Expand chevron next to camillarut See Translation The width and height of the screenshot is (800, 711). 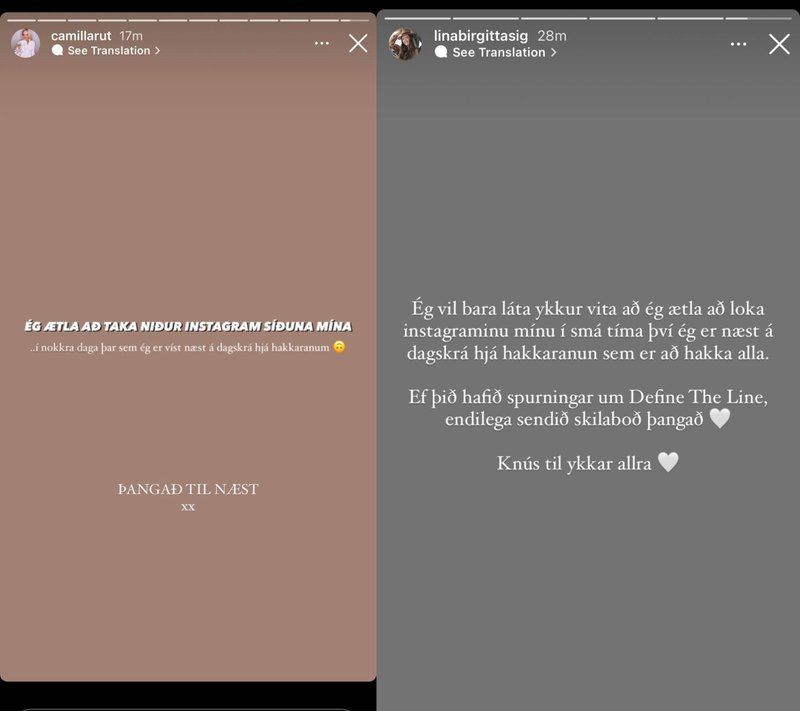tap(157, 50)
